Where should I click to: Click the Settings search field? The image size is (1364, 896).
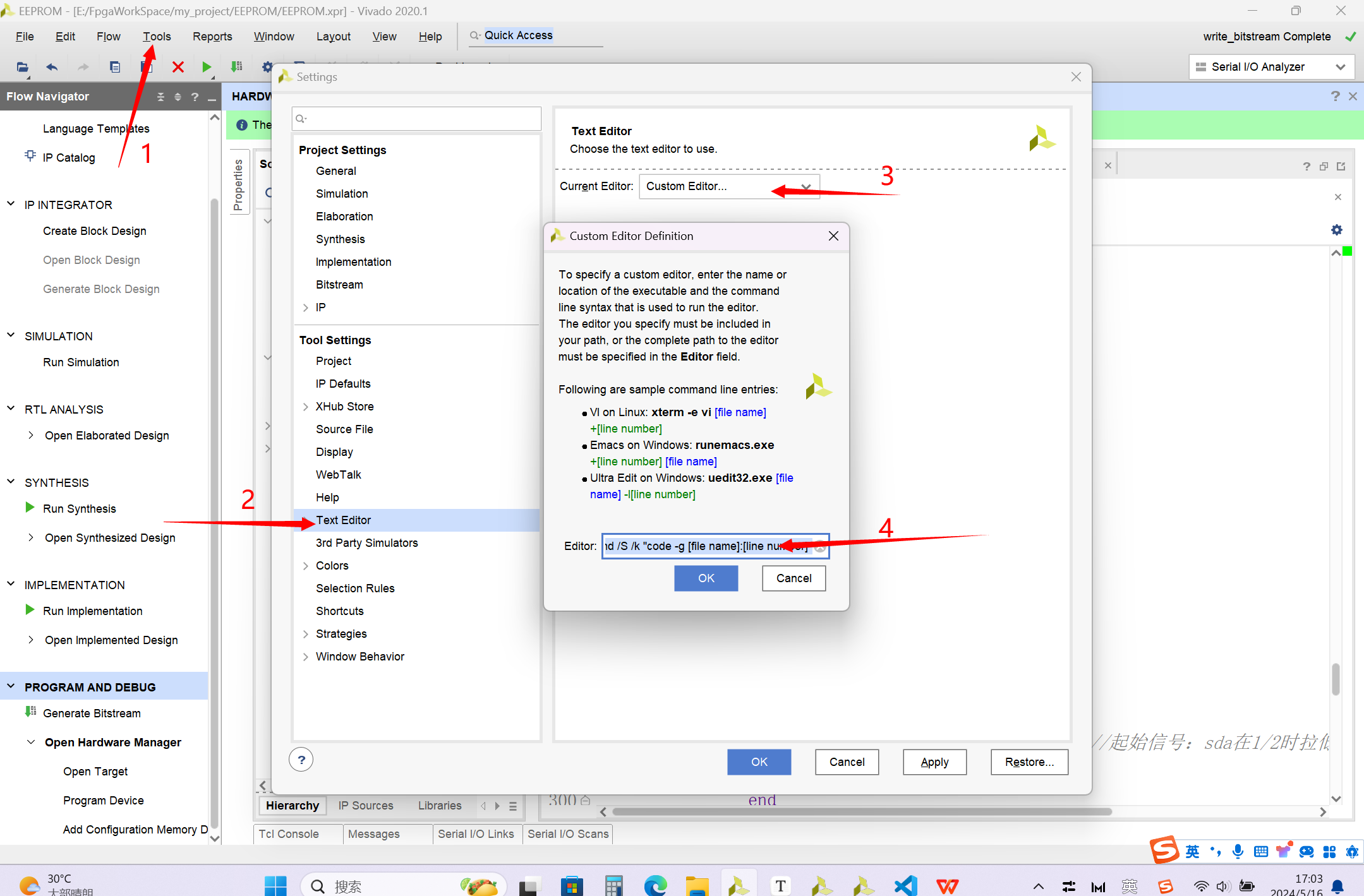416,118
